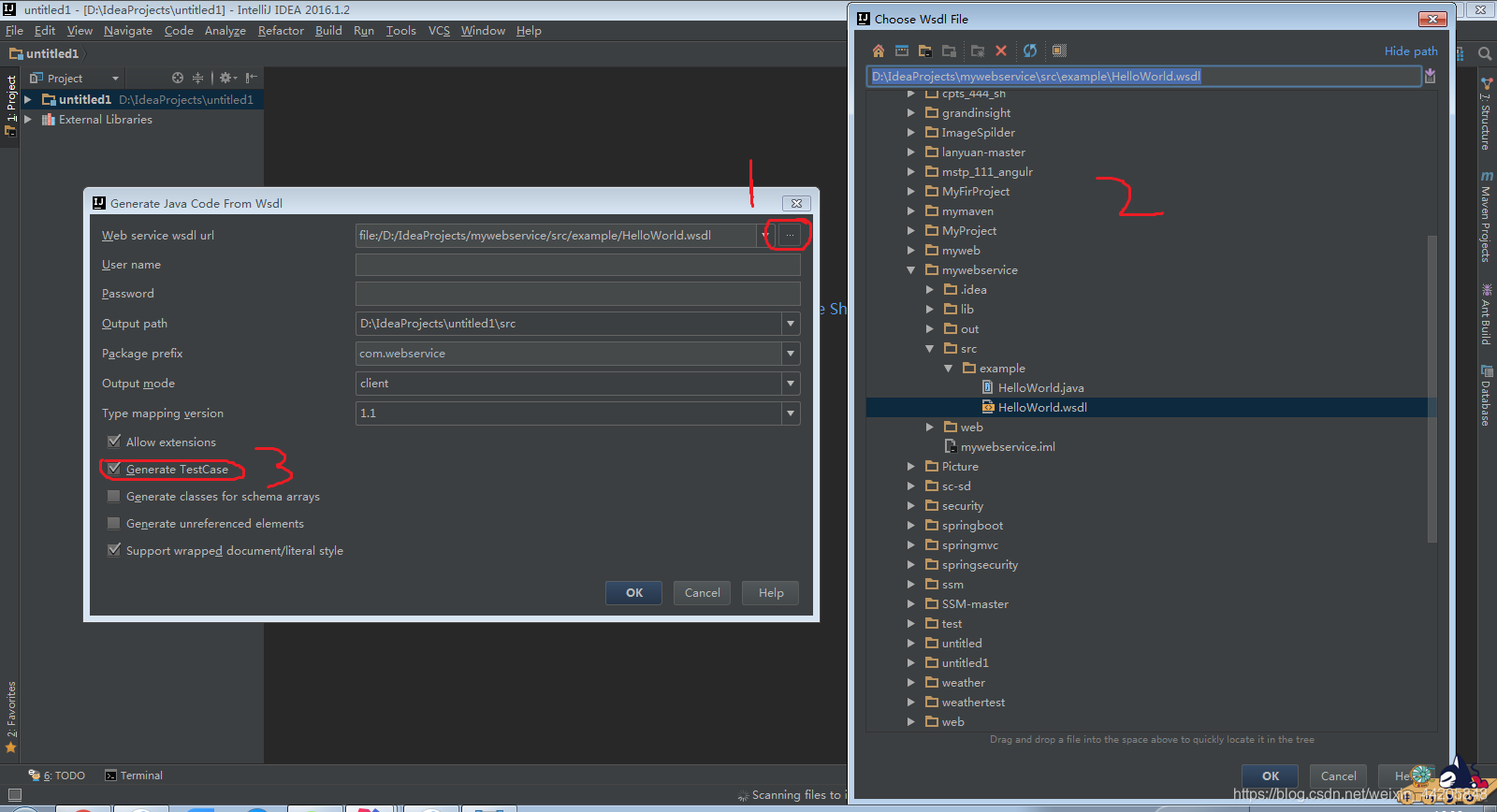The image size is (1497, 812).
Task: Toggle Support wrapped document/literal style
Action: pyautogui.click(x=114, y=550)
